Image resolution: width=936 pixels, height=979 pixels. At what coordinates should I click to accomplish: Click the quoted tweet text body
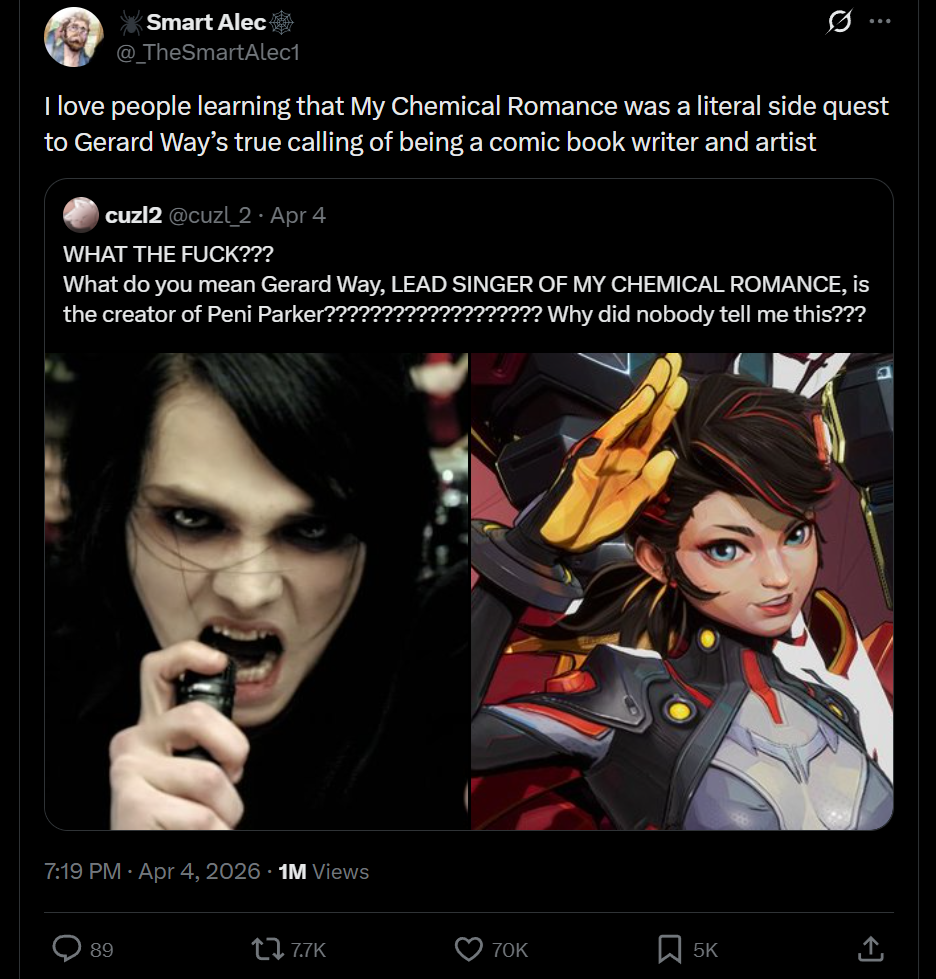pyautogui.click(x=466, y=284)
